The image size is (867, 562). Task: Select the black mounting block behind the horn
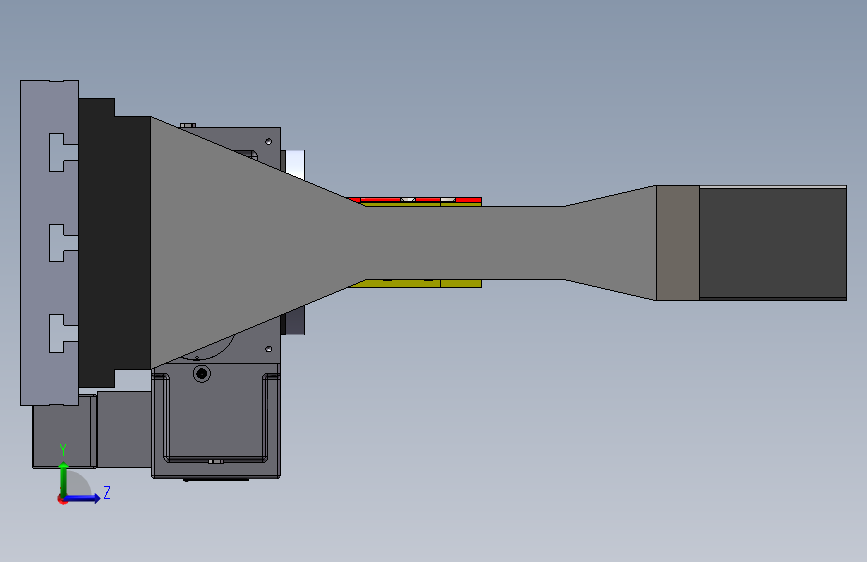114,243
